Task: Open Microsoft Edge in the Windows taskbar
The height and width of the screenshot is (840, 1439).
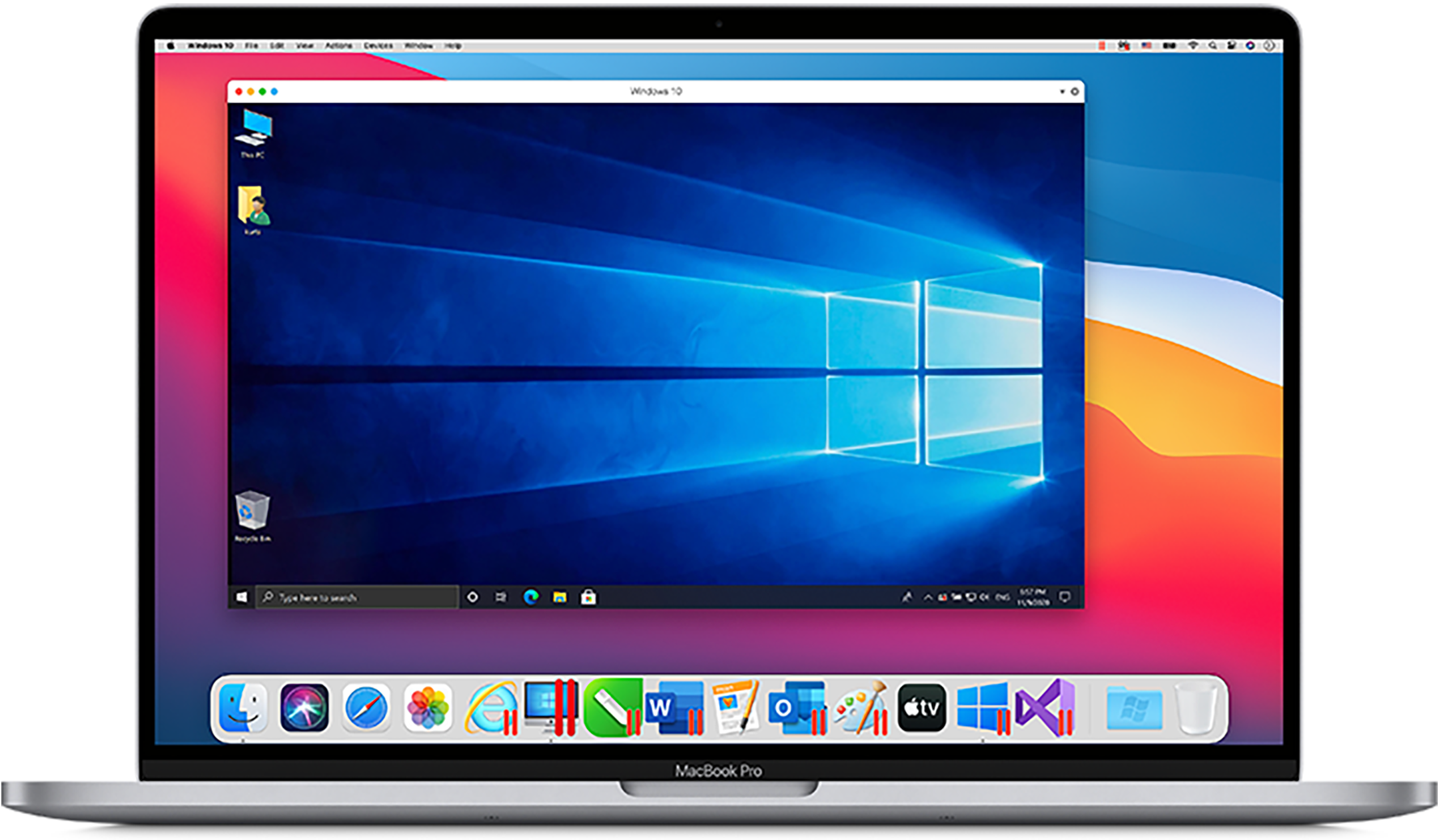Action: click(531, 597)
